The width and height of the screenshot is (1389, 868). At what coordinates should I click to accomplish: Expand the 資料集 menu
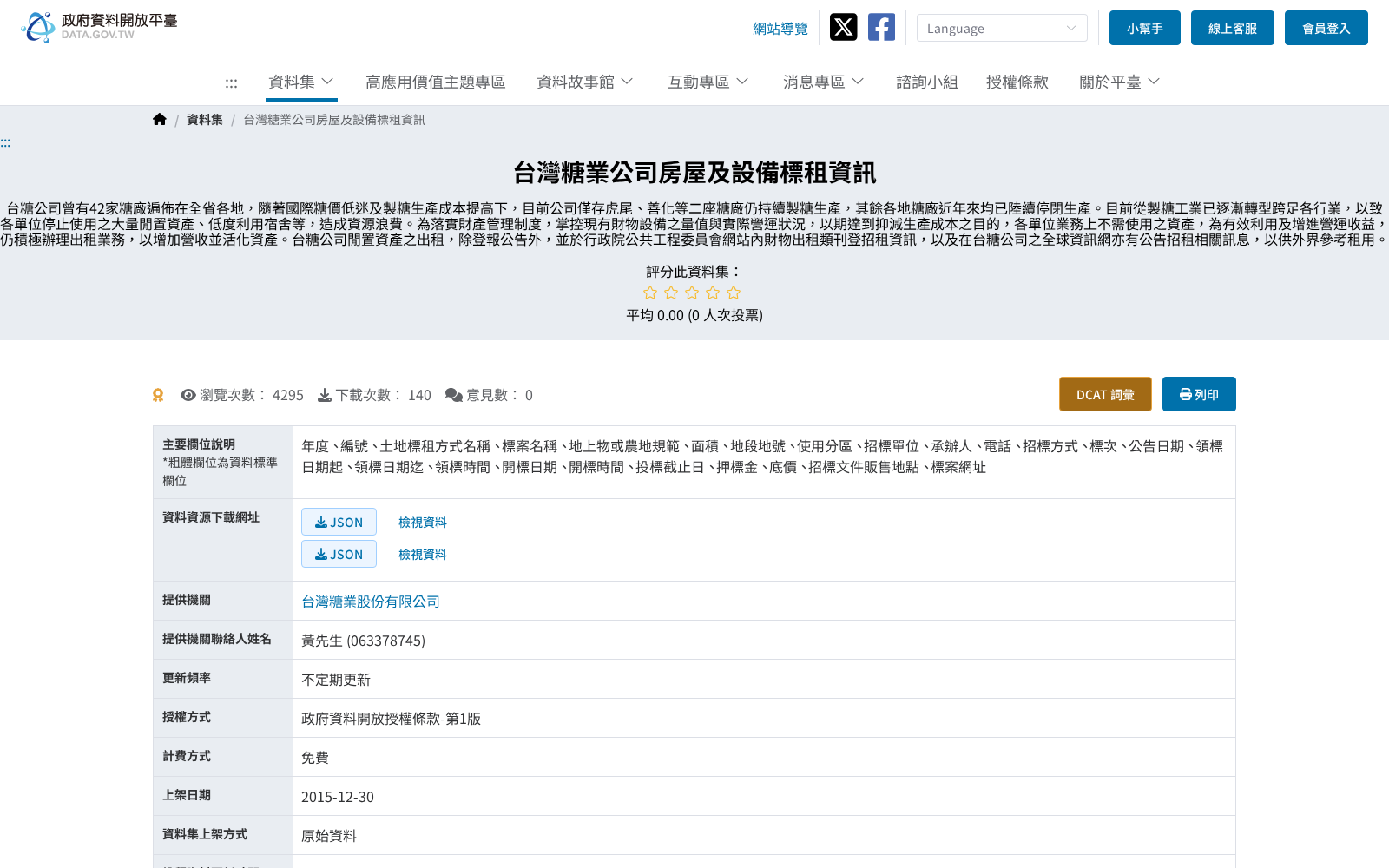tap(301, 82)
